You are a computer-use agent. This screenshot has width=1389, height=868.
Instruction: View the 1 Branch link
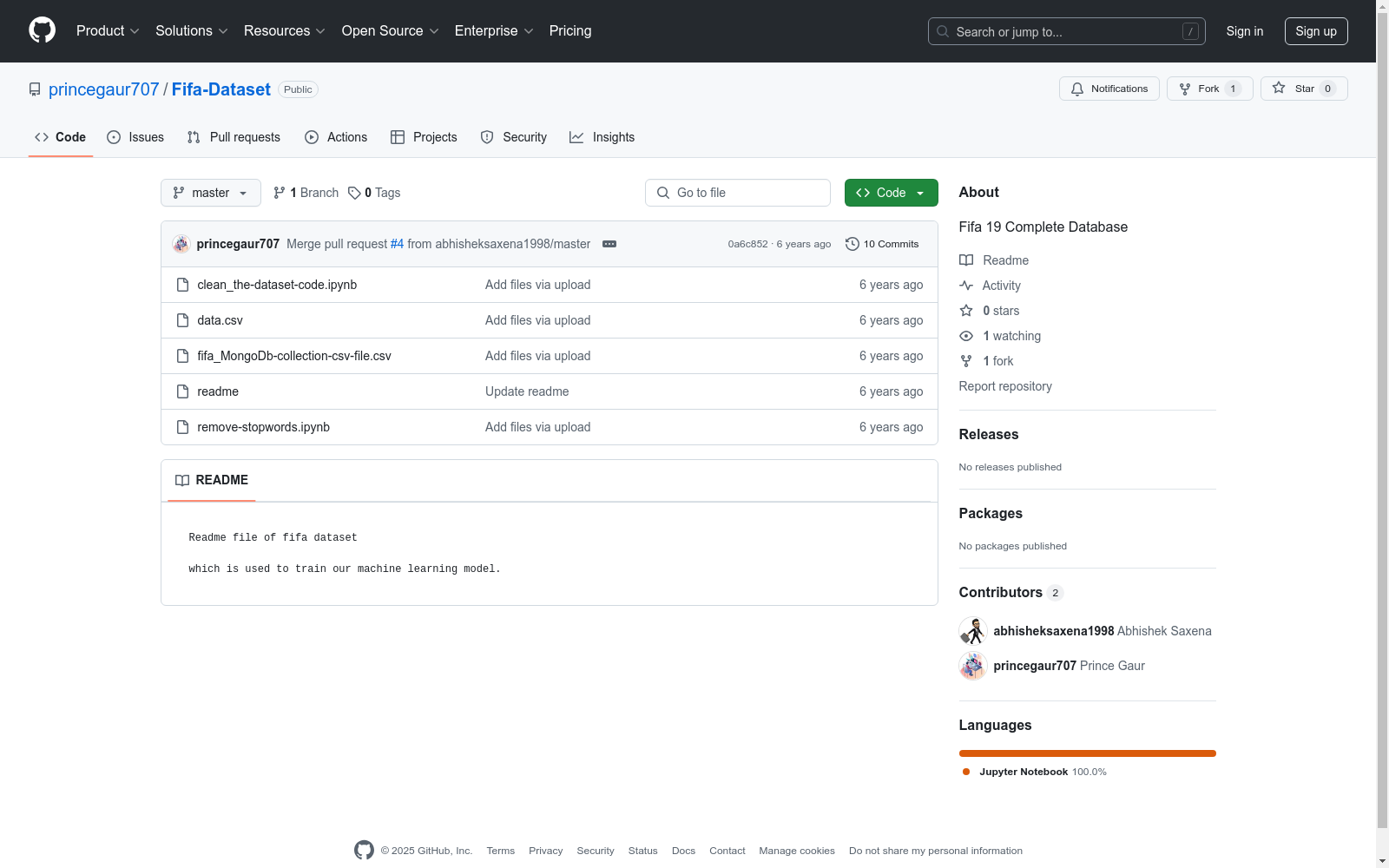[x=306, y=193]
